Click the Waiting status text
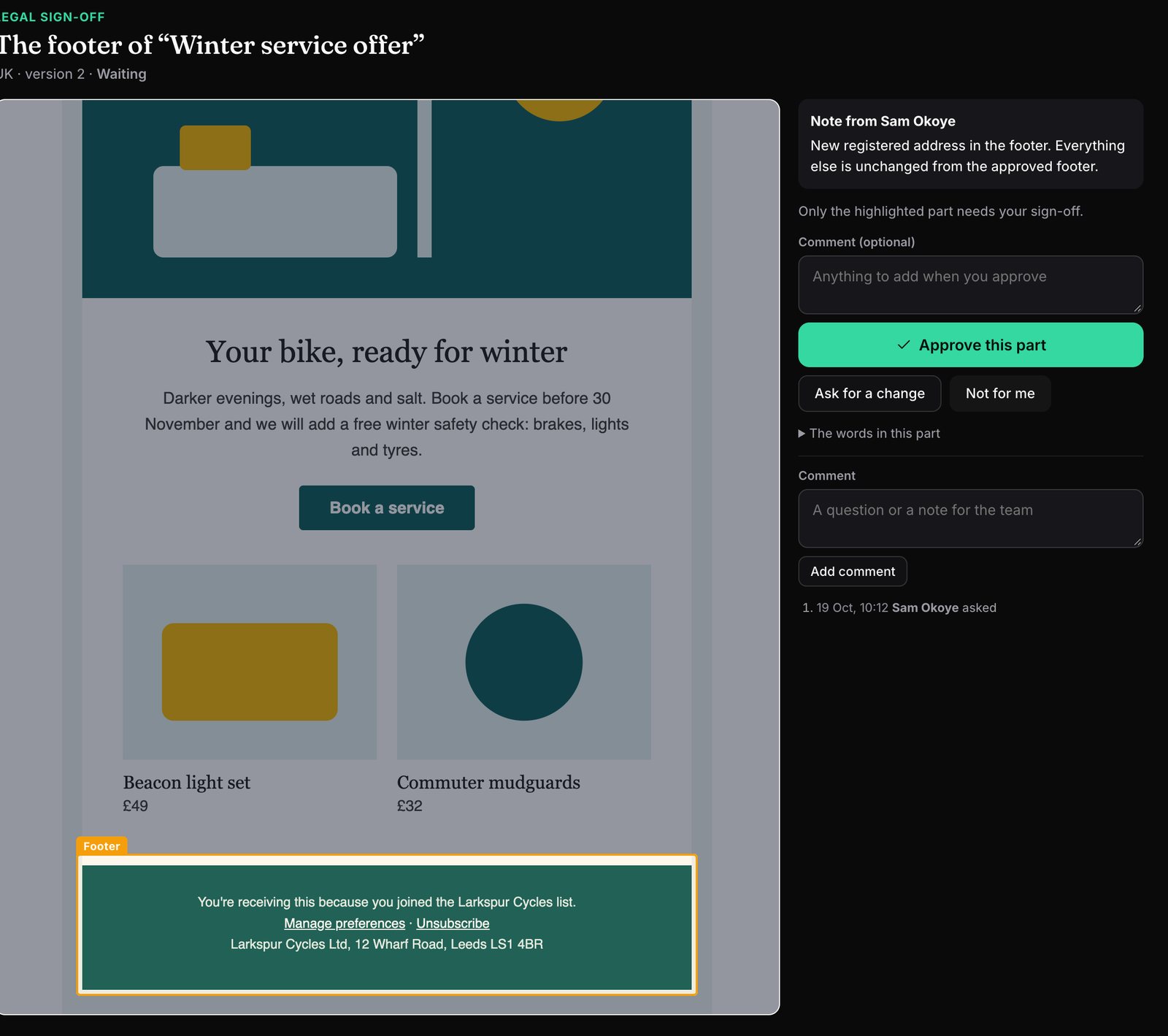The width and height of the screenshot is (1168, 1036). pyautogui.click(x=121, y=74)
